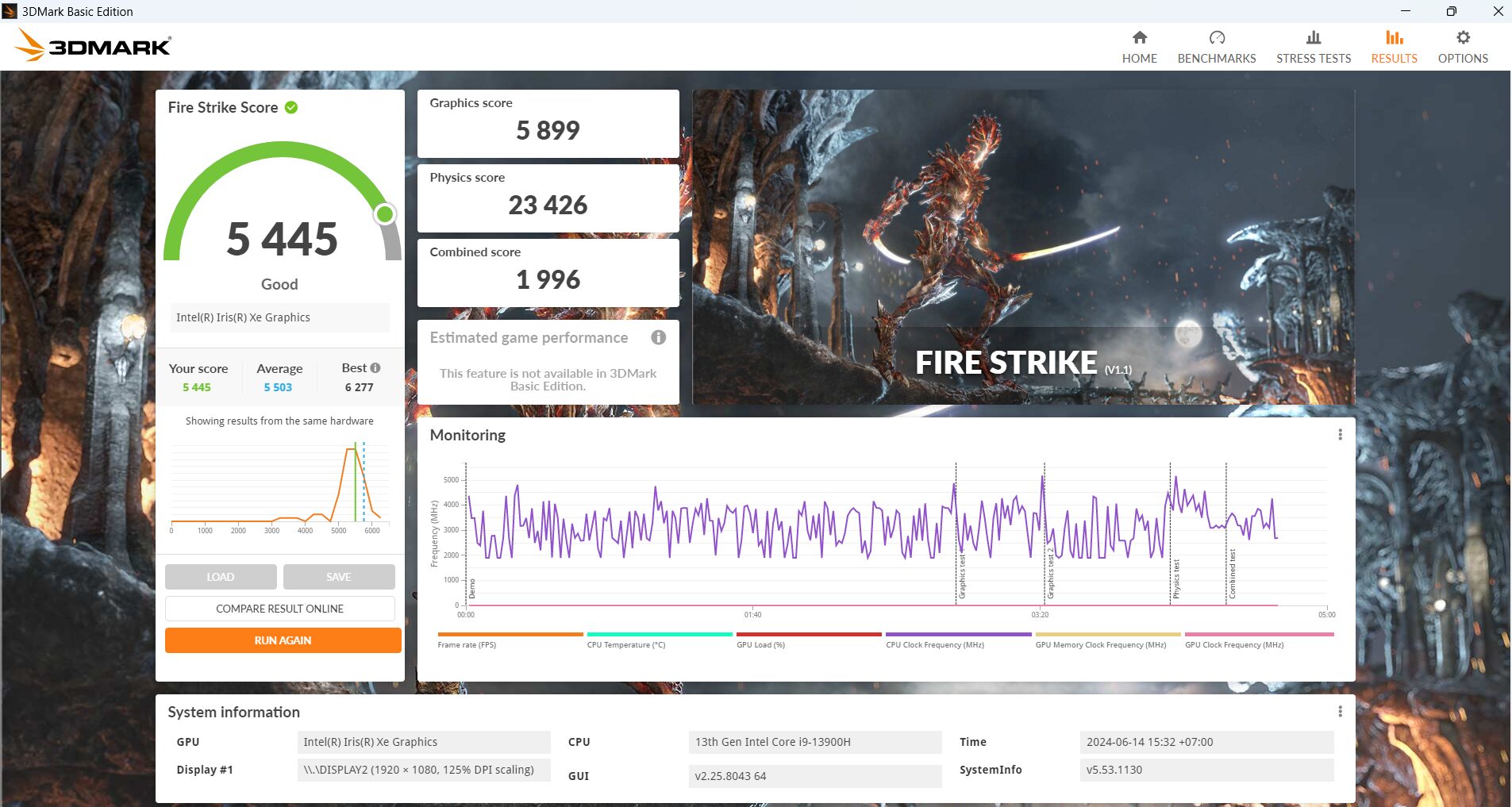Click the Time value 2024-06-14 15:32

coord(1206,742)
